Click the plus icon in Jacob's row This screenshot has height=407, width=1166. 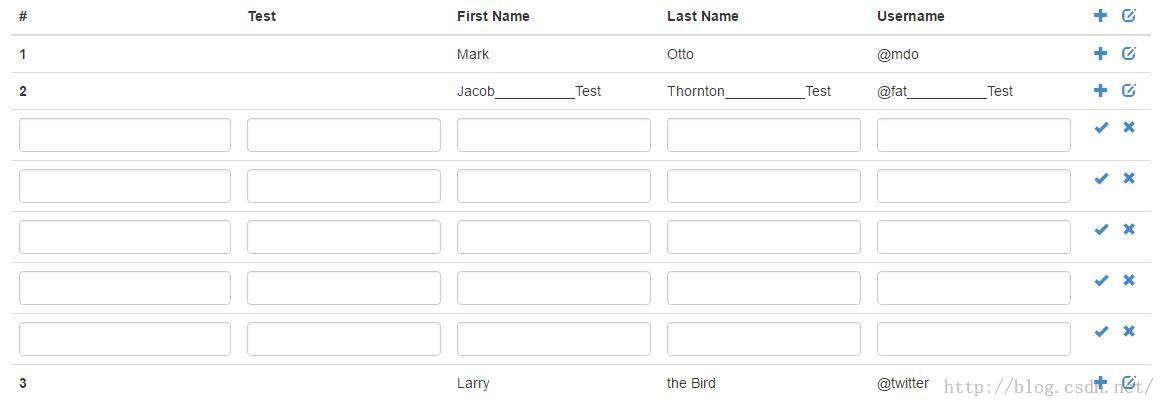click(1100, 91)
